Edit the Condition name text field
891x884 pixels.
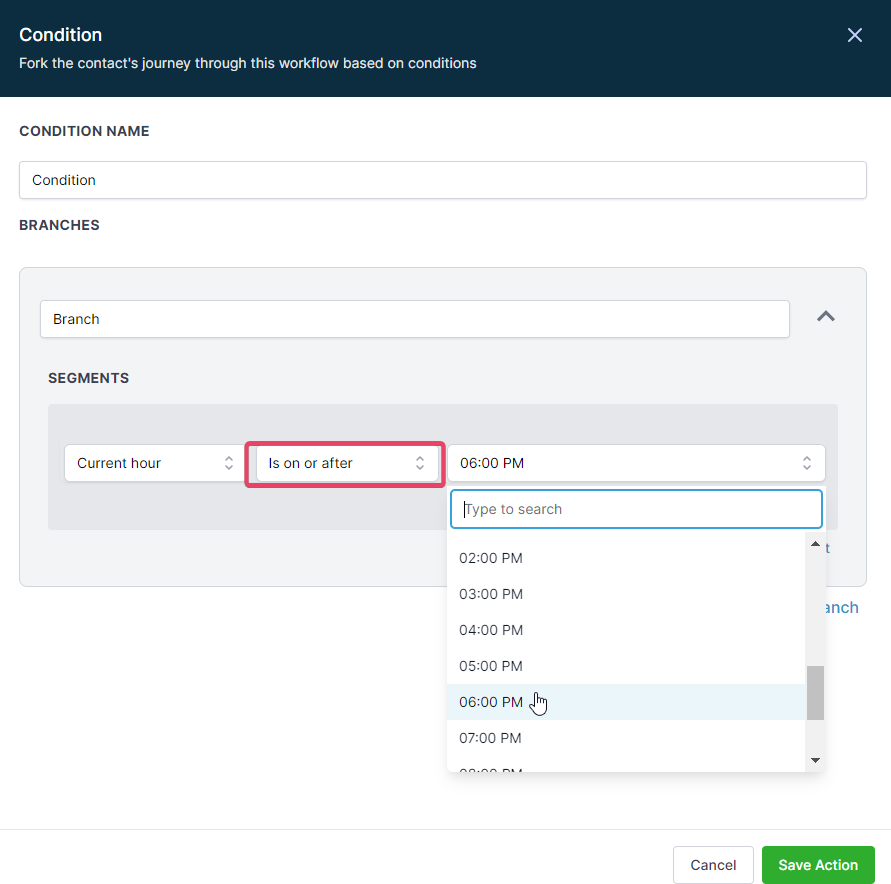[442, 180]
